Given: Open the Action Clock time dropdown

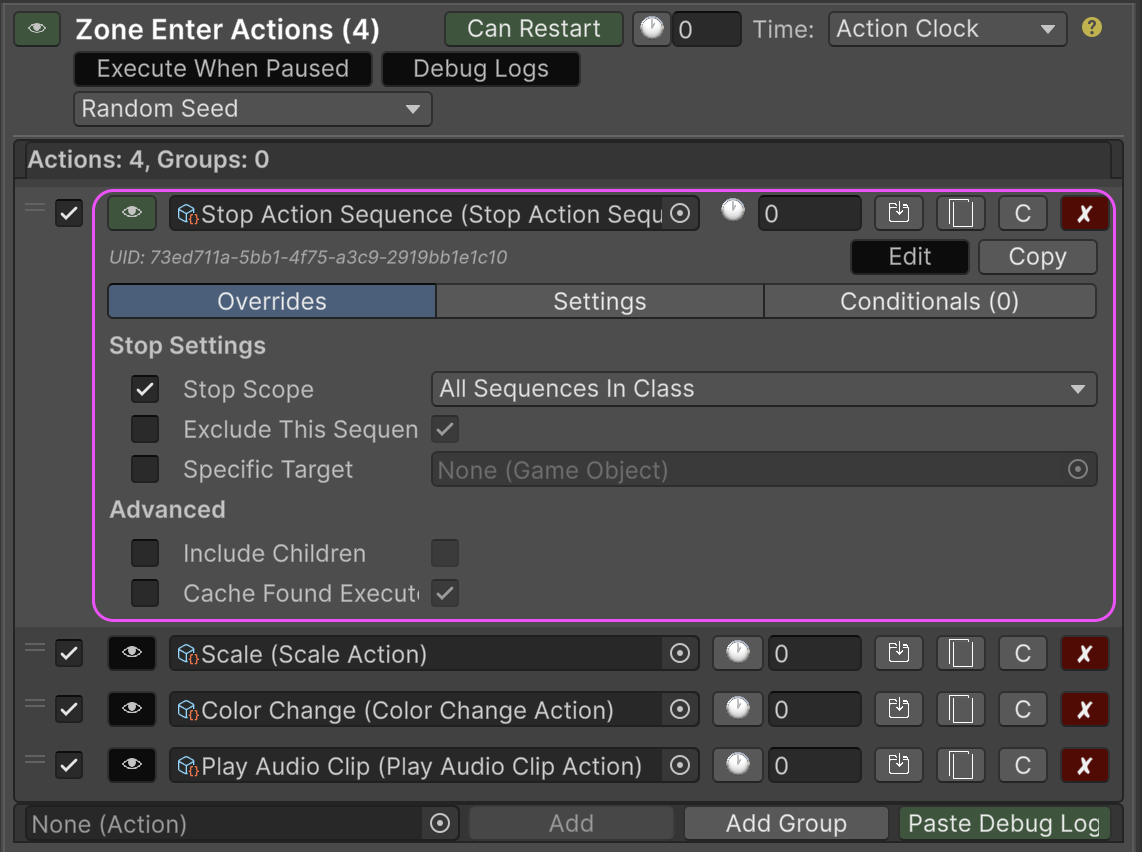Looking at the screenshot, I should (946, 29).
